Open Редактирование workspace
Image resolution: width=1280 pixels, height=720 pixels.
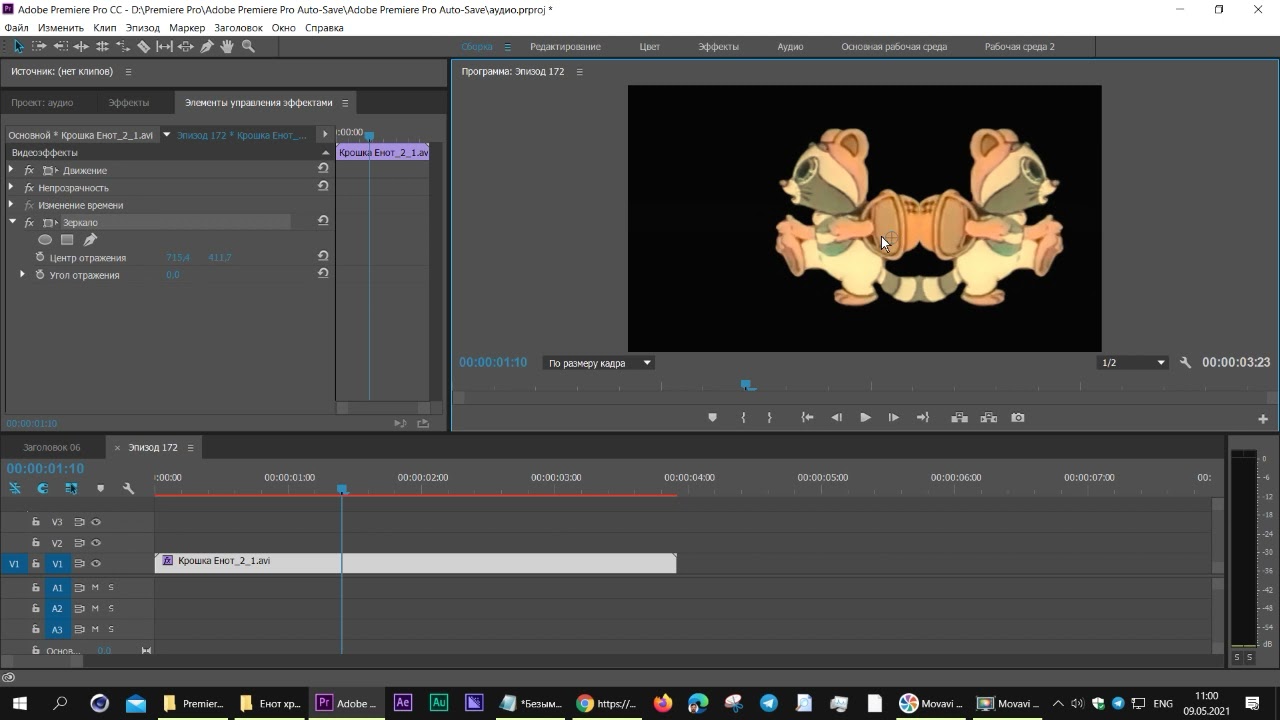tap(565, 47)
